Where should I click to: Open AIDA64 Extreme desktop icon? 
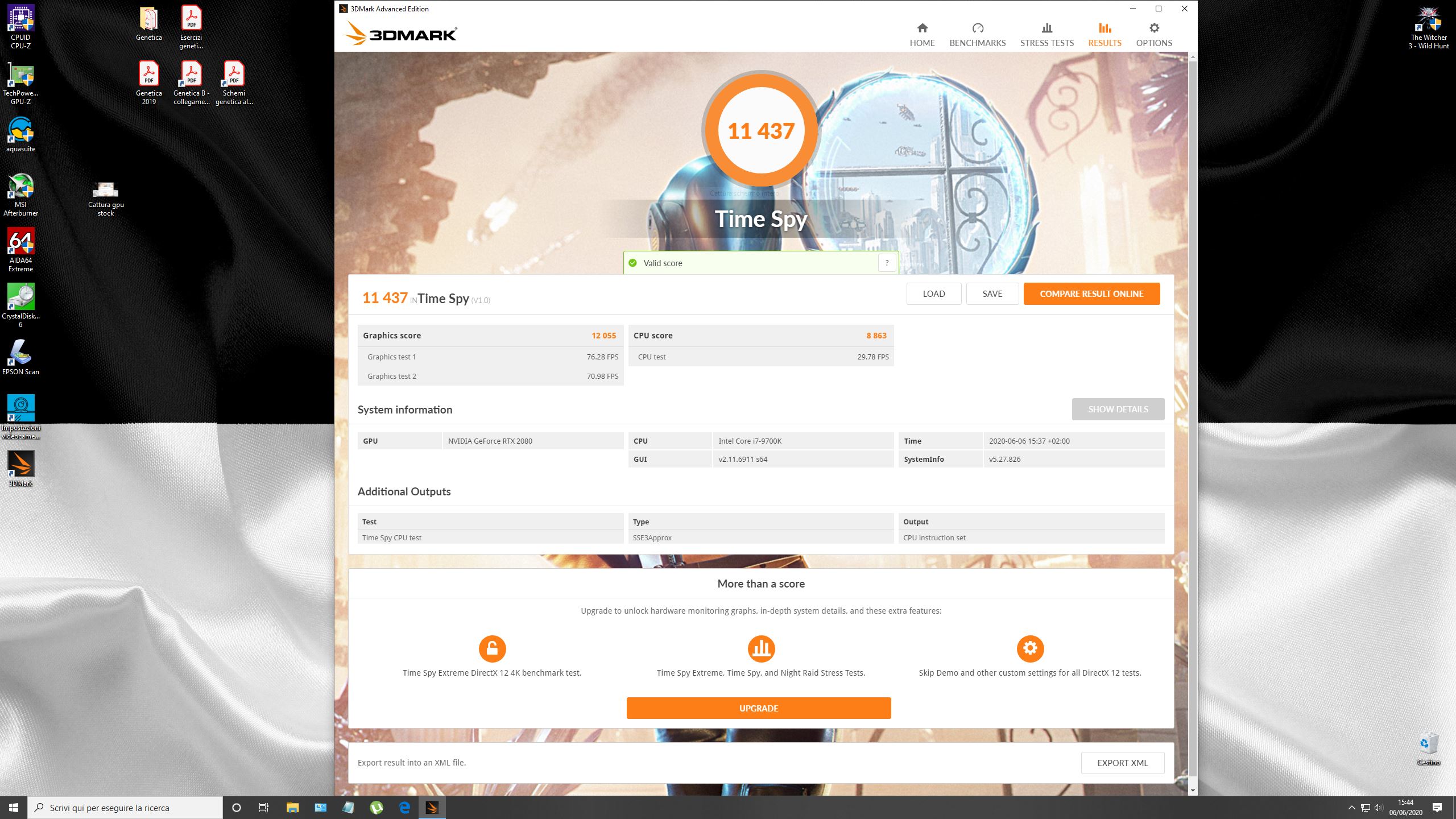20,250
